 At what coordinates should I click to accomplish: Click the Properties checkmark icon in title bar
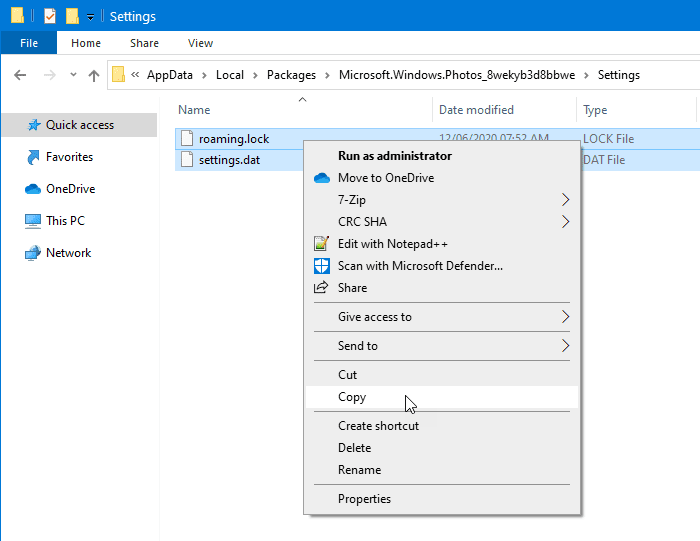(x=49, y=16)
